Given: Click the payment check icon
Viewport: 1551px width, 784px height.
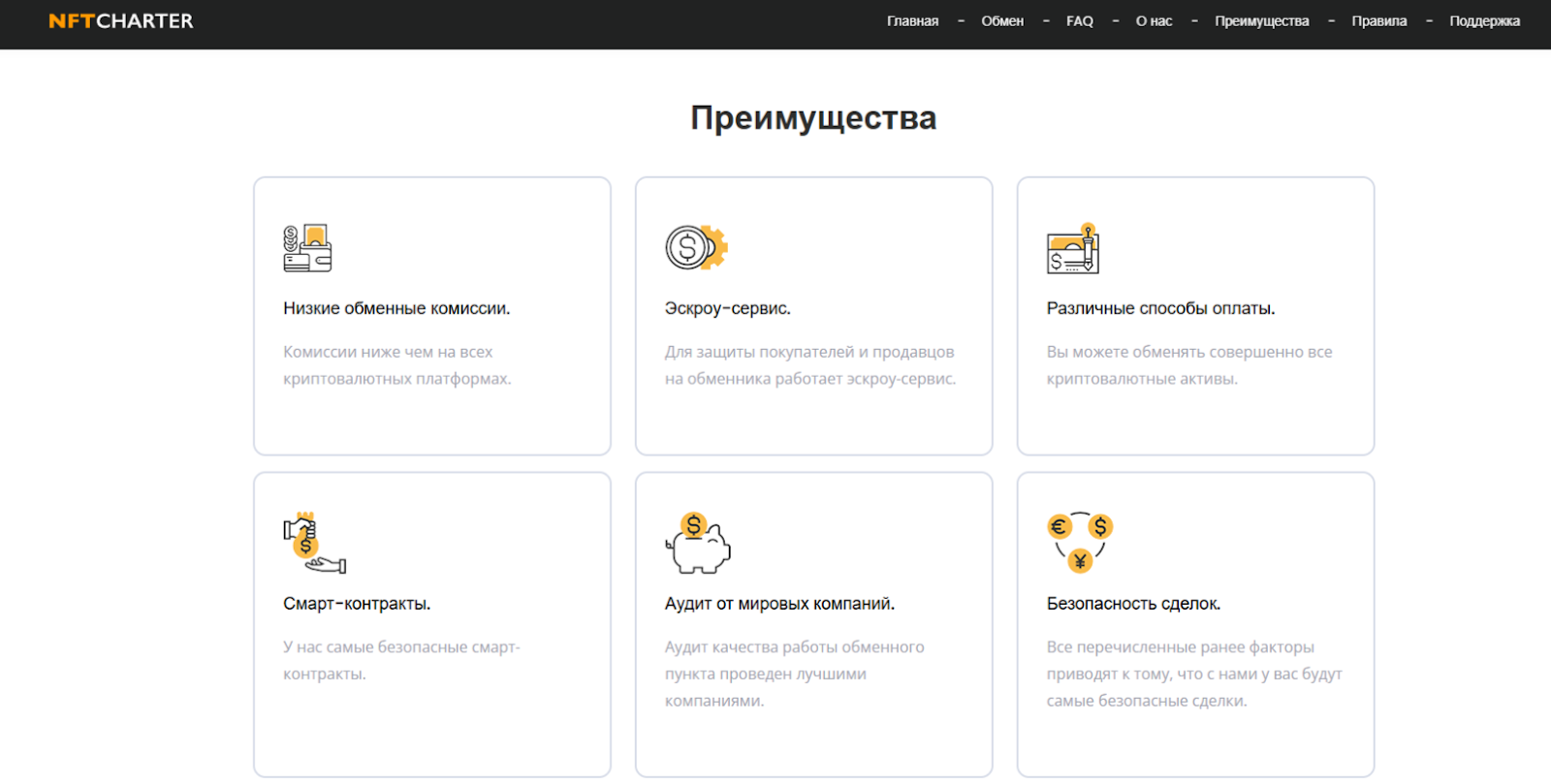Looking at the screenshot, I should pyautogui.click(x=1073, y=249).
